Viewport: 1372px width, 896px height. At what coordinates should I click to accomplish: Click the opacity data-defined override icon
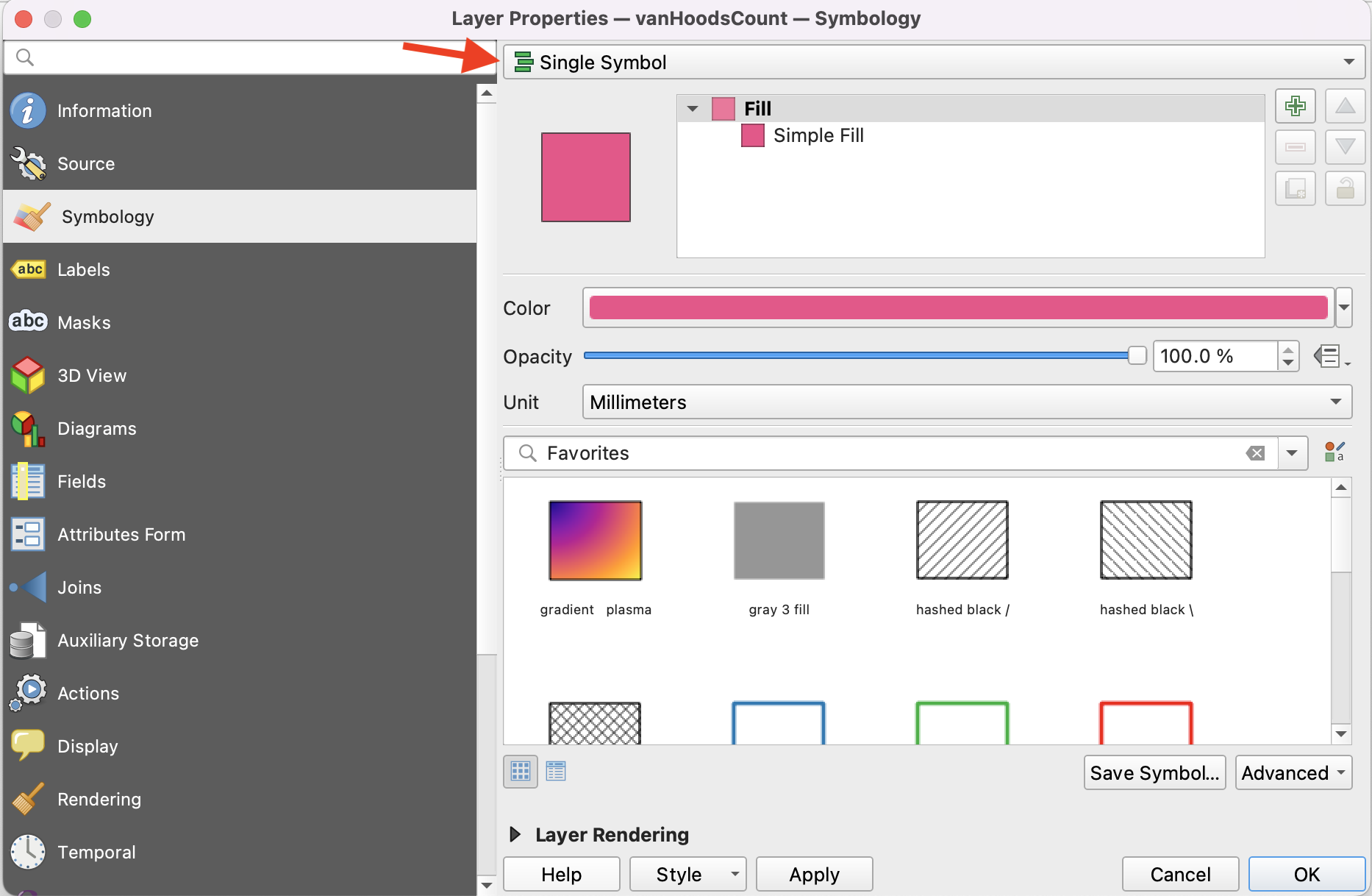[1330, 357]
